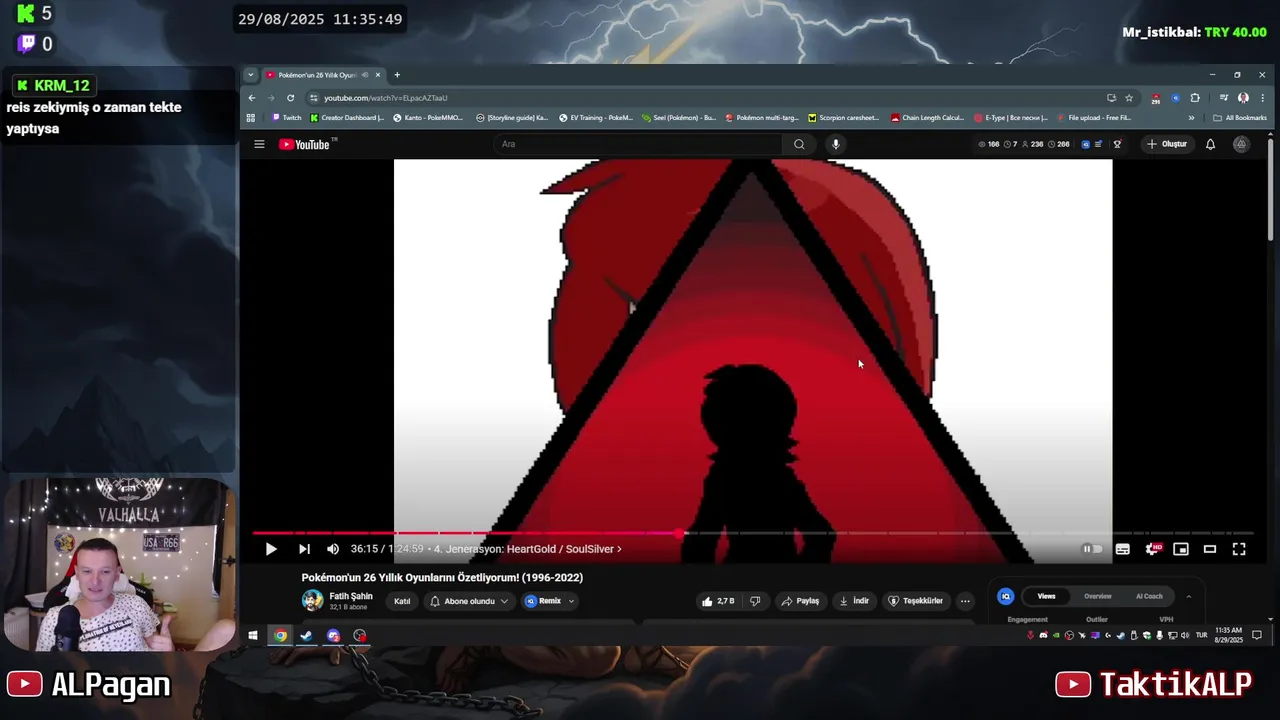Dislike the video with the thumbs down
This screenshot has width=1280, height=720.
click(755, 601)
